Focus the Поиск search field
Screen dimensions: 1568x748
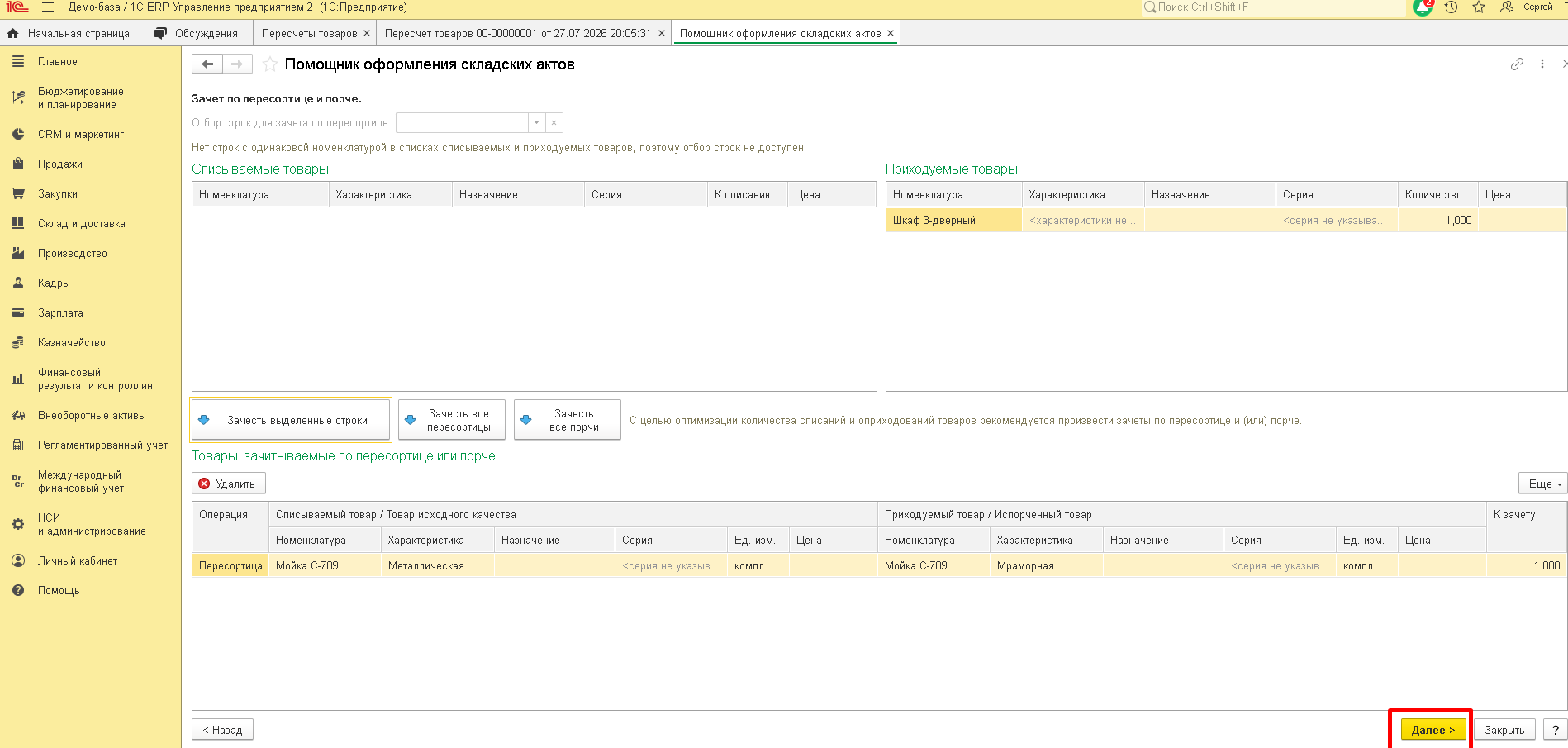click(1273, 7)
